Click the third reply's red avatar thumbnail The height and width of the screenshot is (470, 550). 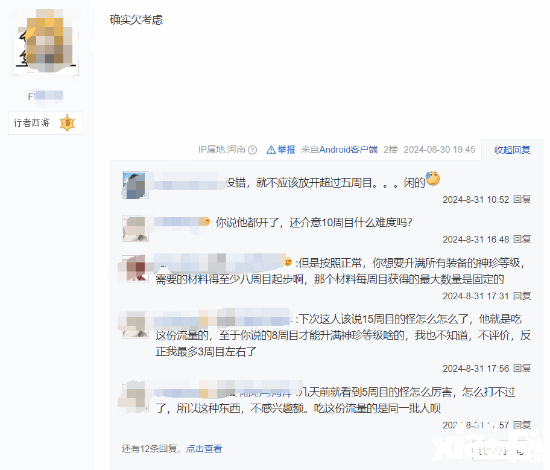tap(135, 268)
